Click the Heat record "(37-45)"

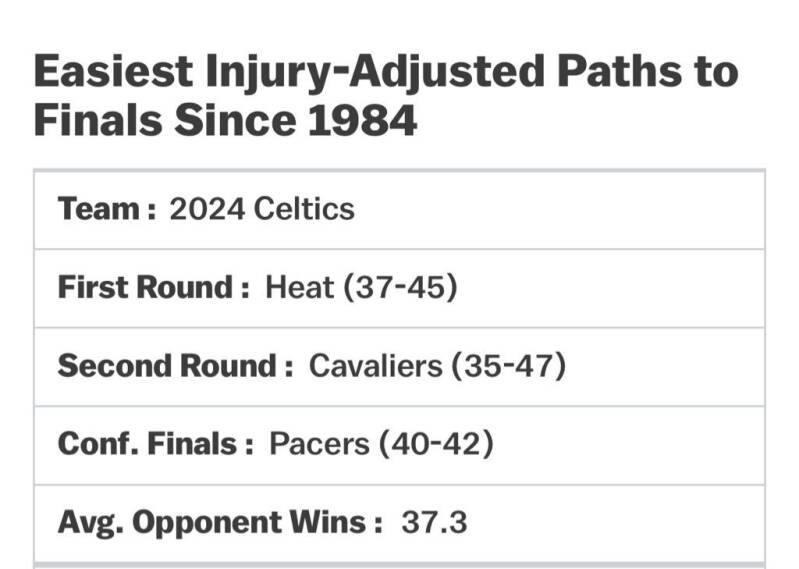point(400,287)
